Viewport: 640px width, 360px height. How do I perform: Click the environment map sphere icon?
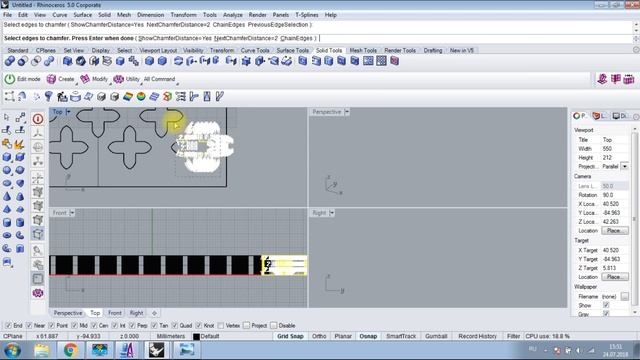(141, 97)
